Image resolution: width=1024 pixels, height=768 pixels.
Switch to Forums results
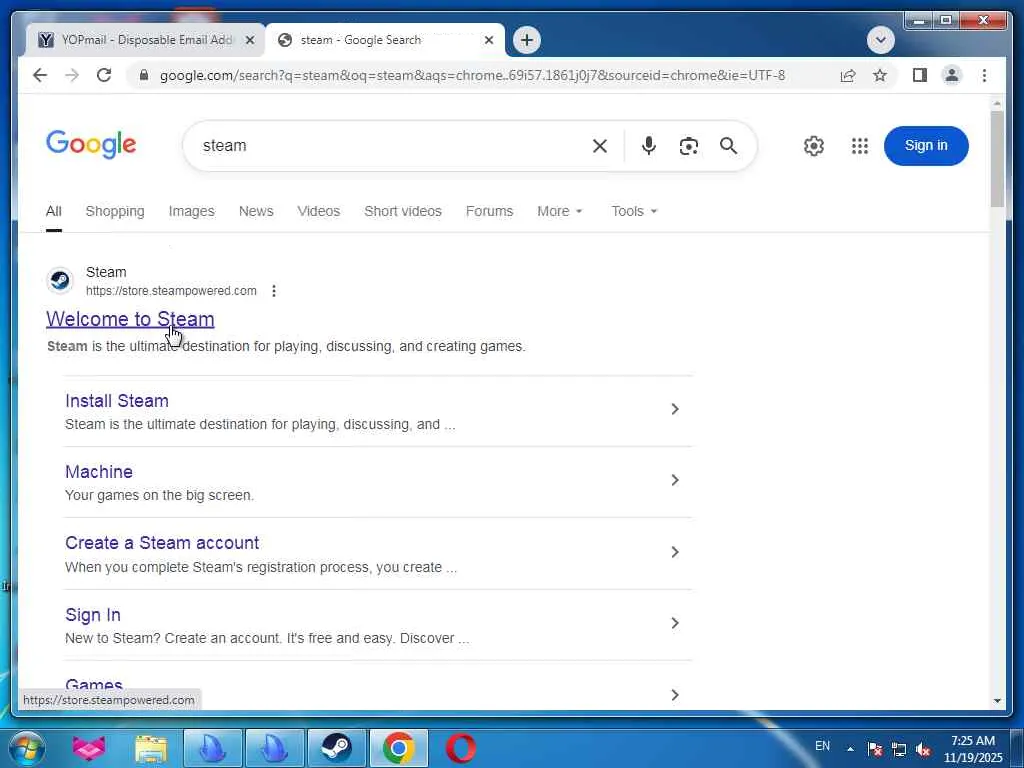489,211
